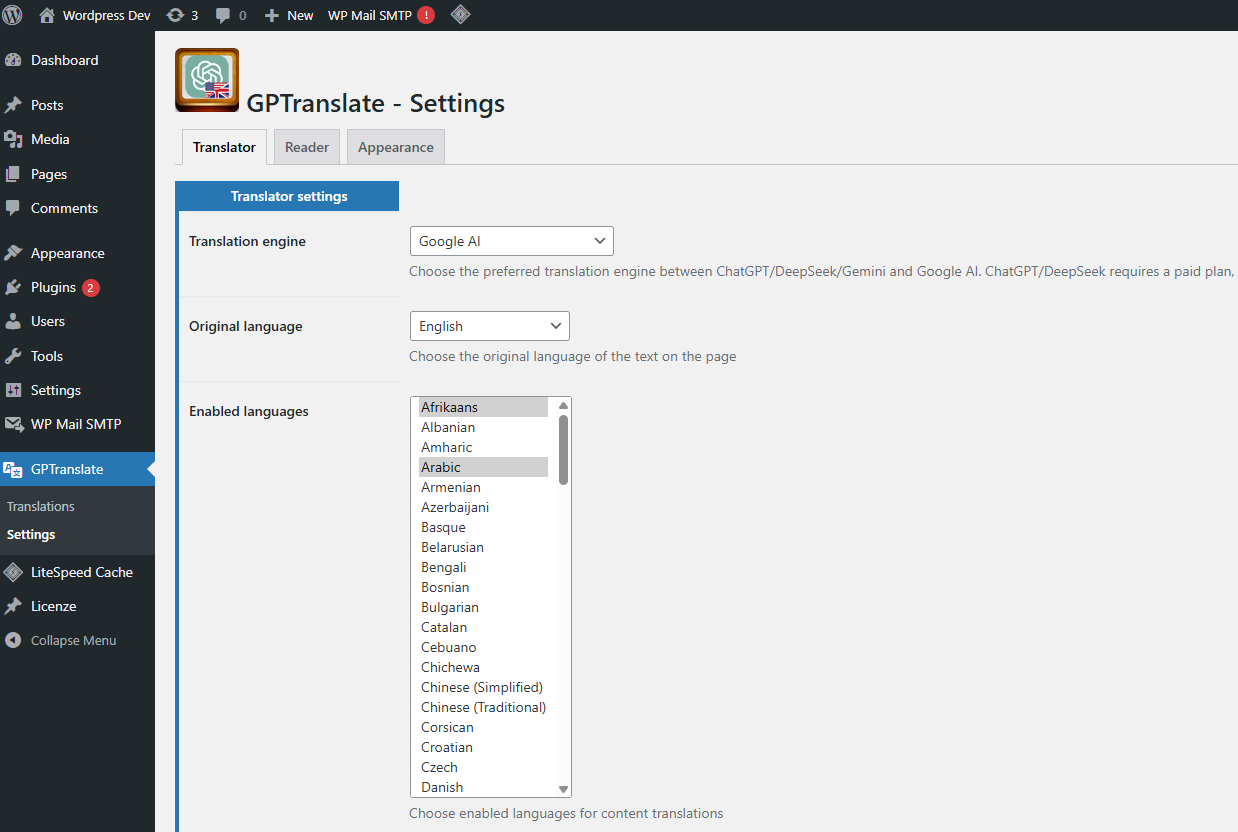This screenshot has width=1238, height=832.
Task: Click the language list scroll down arrow
Action: 563,789
